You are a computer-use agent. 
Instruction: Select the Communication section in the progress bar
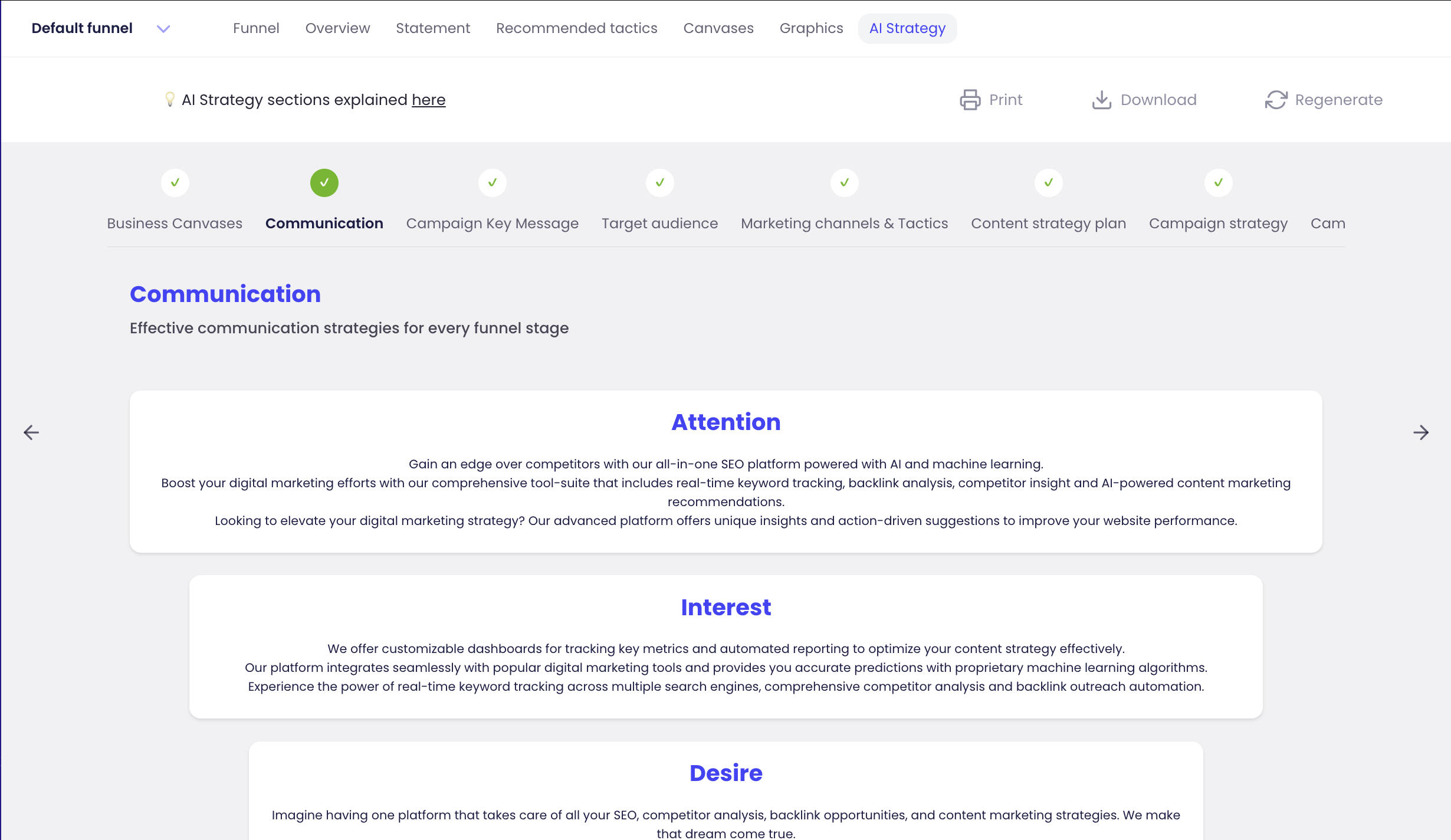(324, 223)
